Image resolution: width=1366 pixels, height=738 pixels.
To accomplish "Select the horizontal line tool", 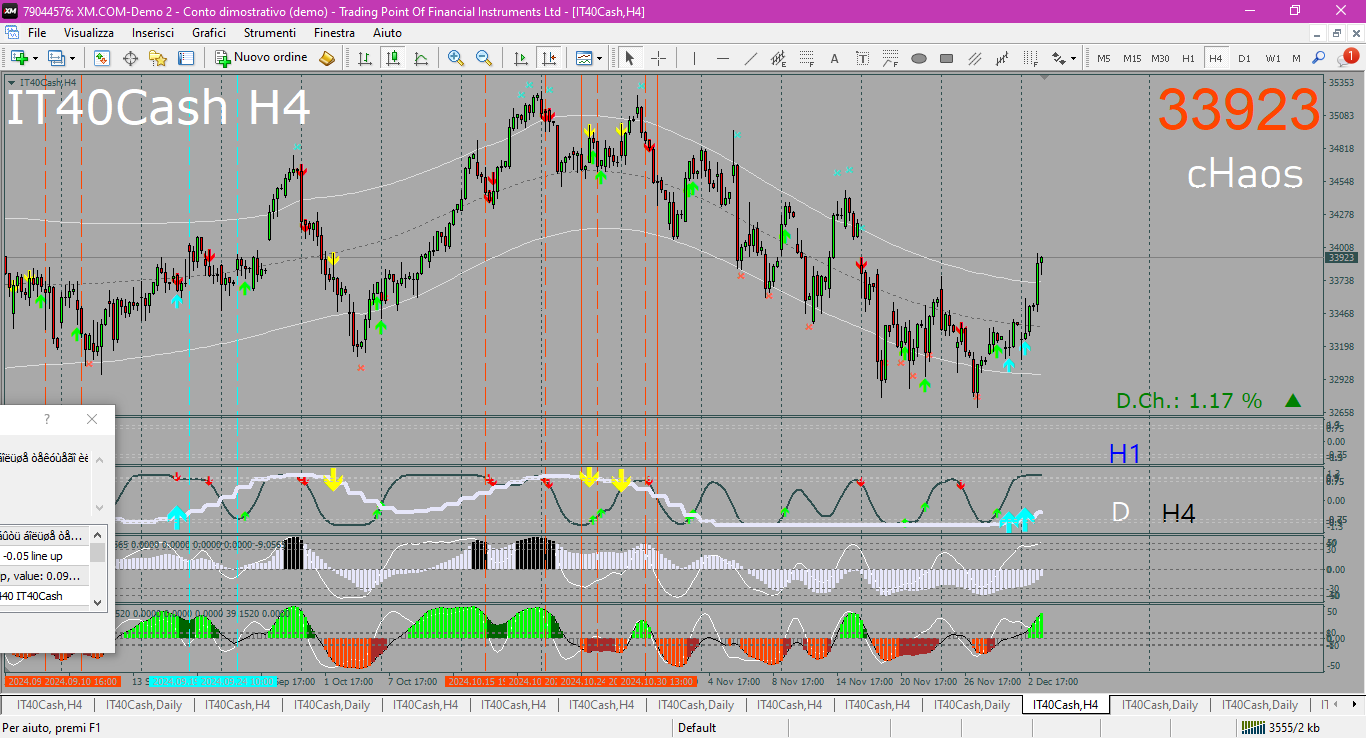I will tap(722, 58).
